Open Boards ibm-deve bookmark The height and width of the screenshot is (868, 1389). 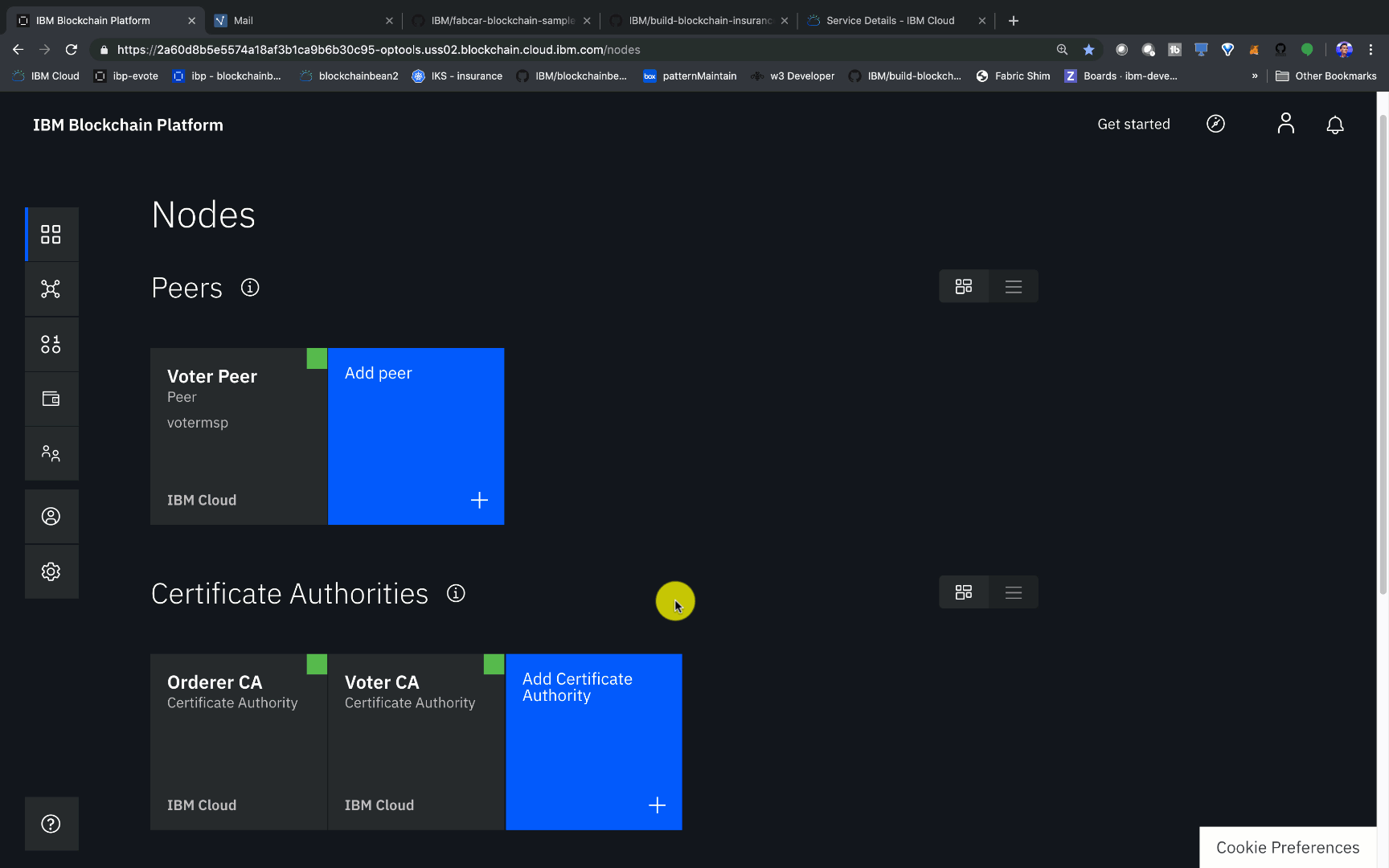point(1121,76)
